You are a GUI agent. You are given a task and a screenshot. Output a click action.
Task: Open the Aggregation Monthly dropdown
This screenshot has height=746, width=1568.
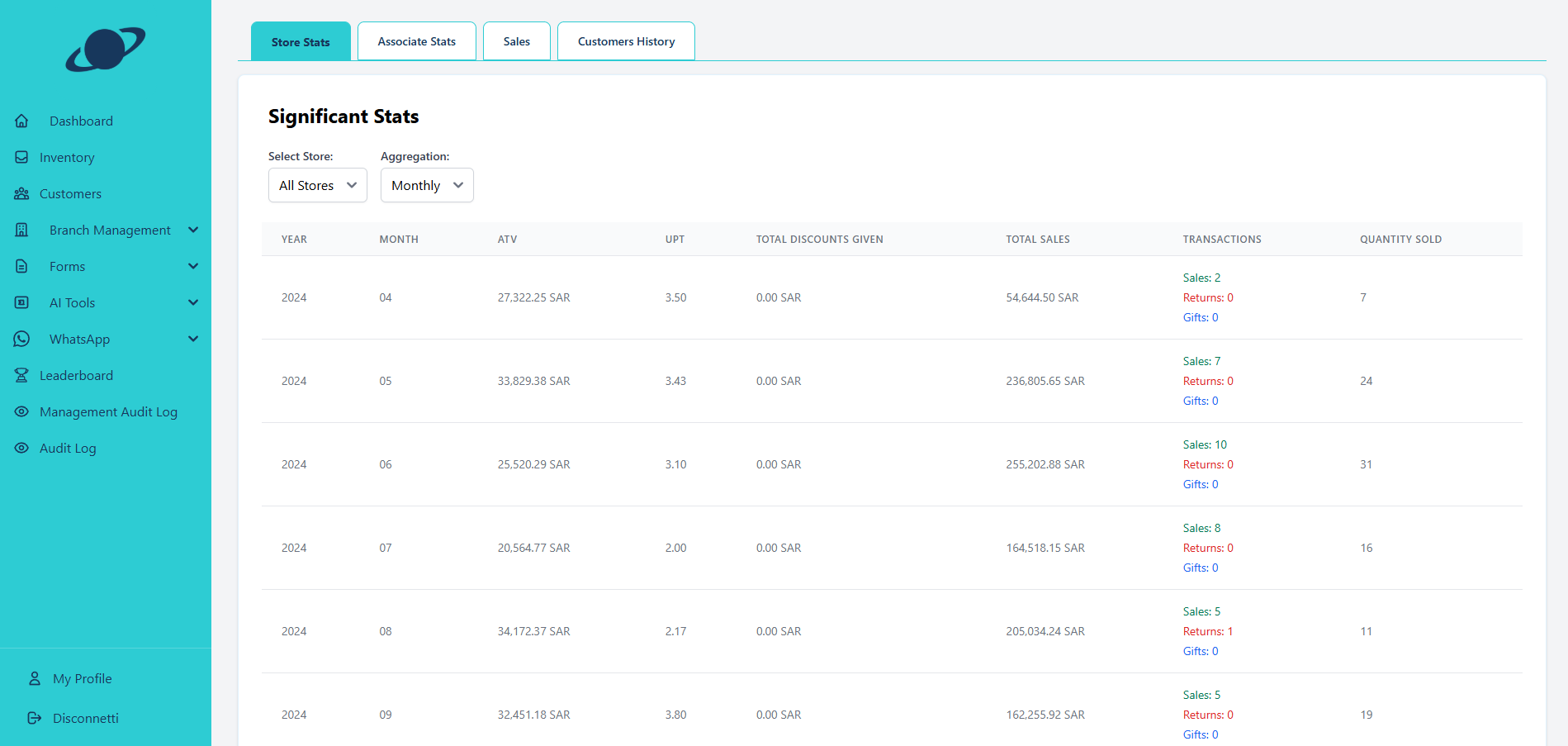point(426,185)
